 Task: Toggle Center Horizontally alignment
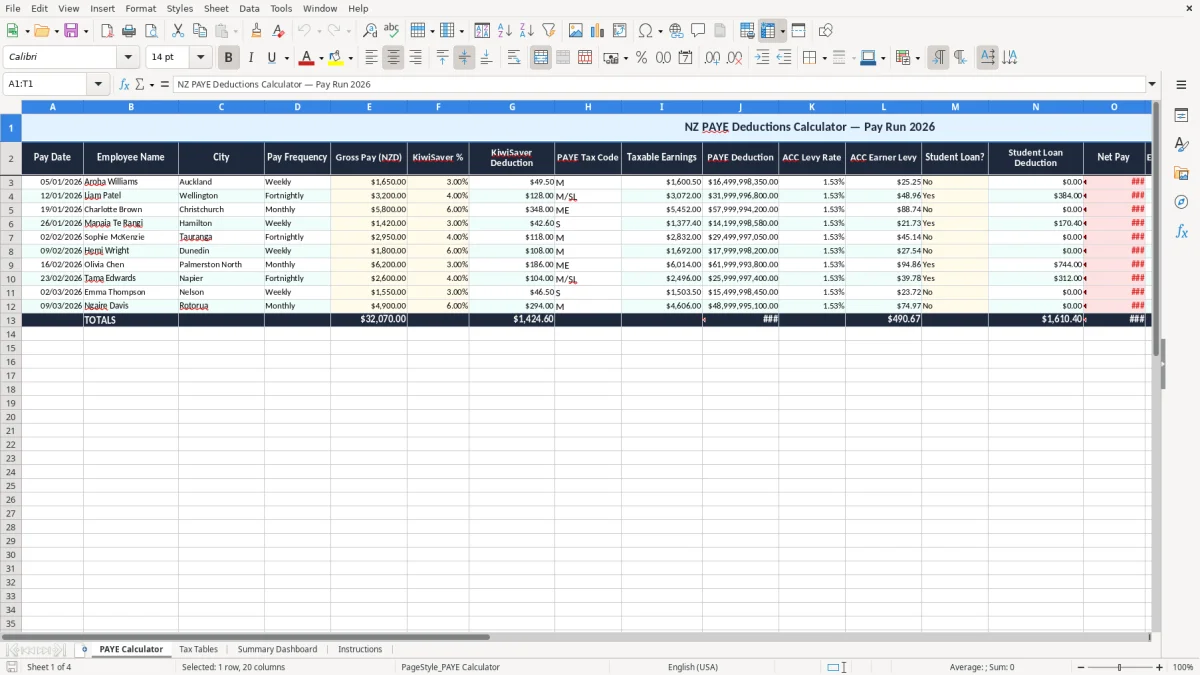[x=393, y=58]
